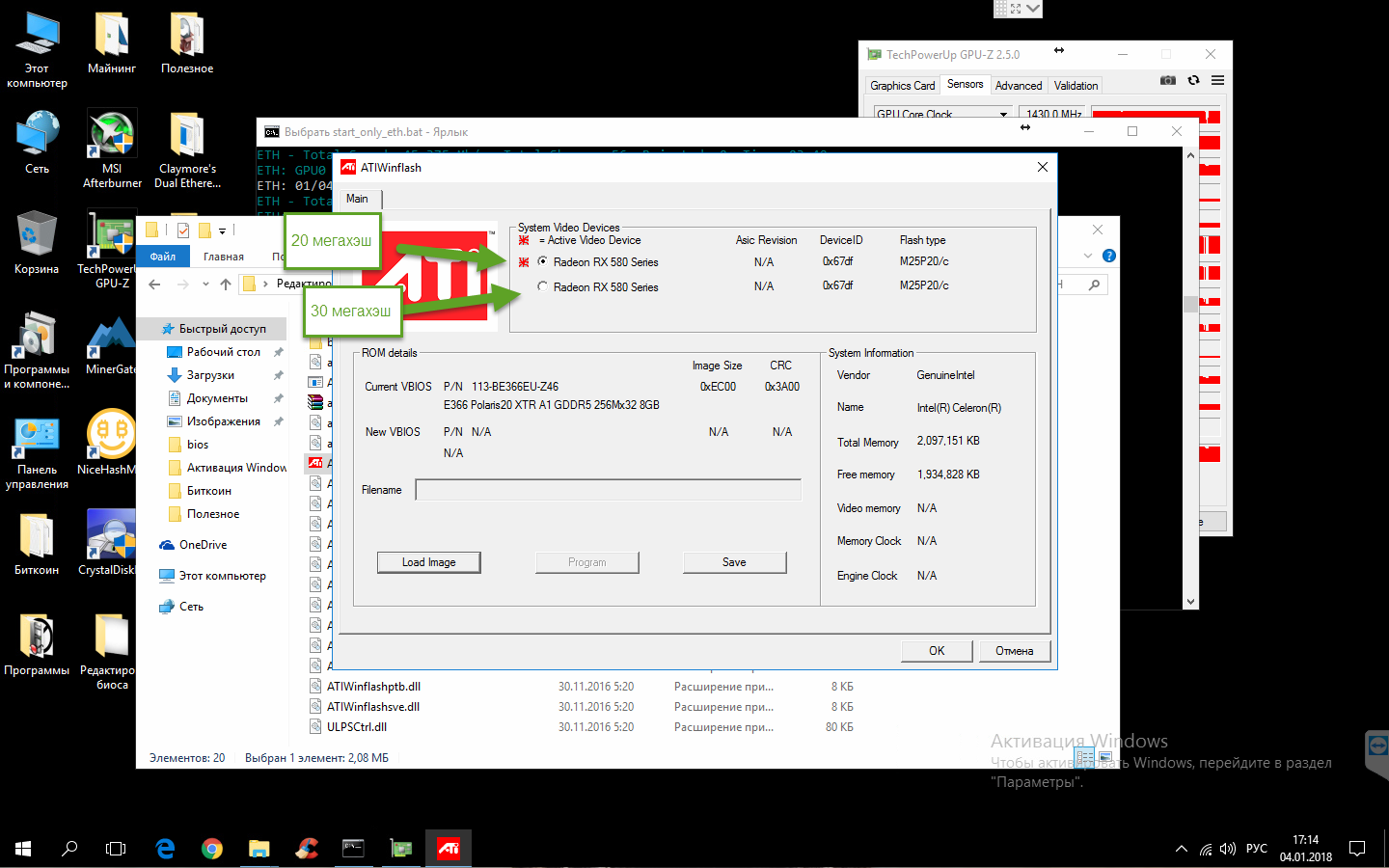Select the Панель управления desktop icon
1389x868 pixels.
click(37, 454)
